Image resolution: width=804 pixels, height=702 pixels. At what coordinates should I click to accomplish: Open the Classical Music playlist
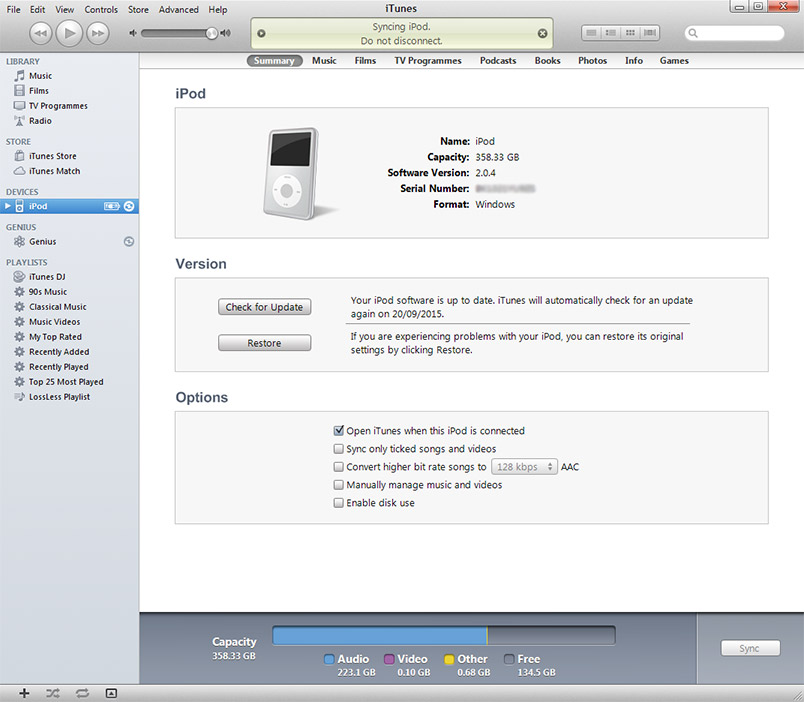click(x=69, y=307)
